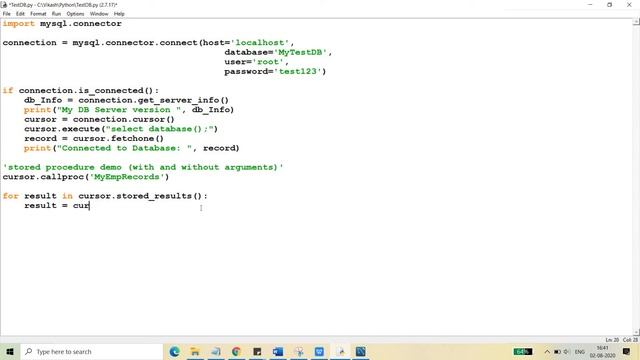
Task: Click the 'root' user string
Action: [x=268, y=62]
